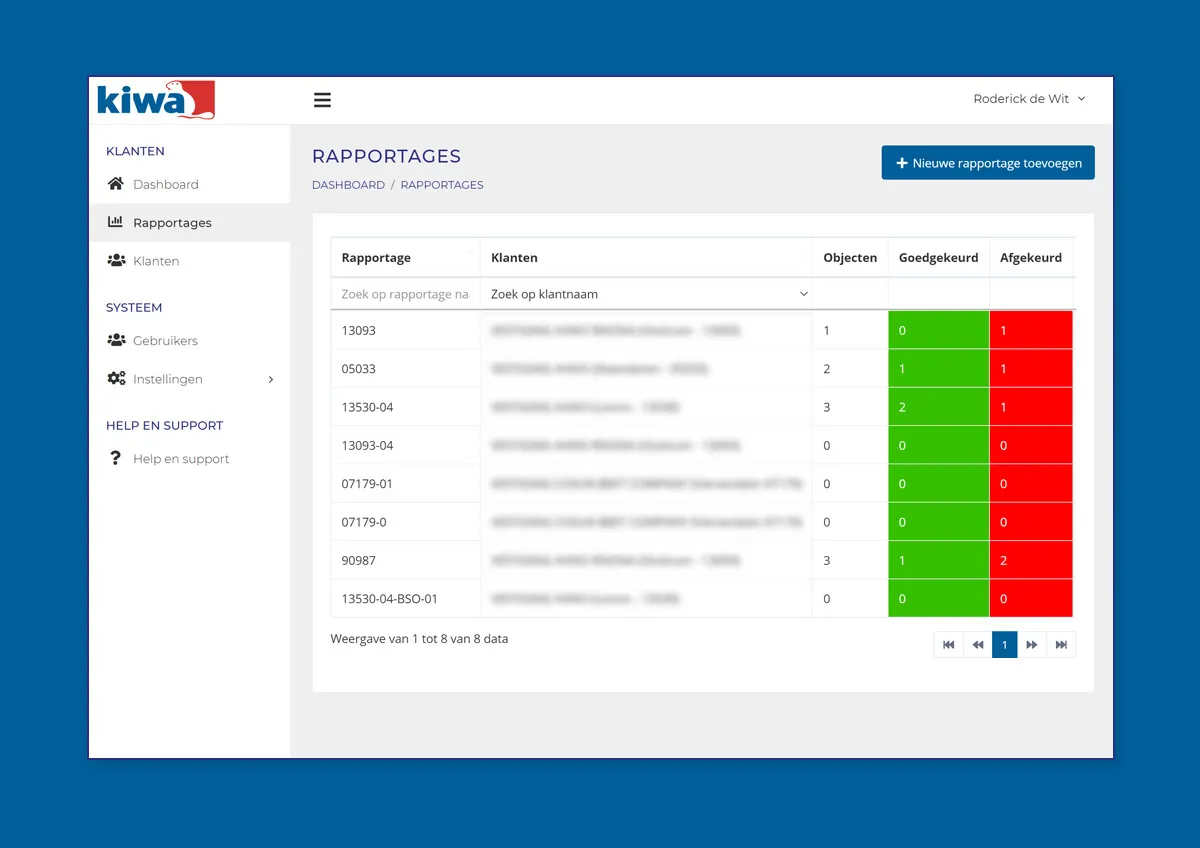This screenshot has width=1200, height=848.
Task: Click the Help en support question mark icon
Action: [115, 458]
